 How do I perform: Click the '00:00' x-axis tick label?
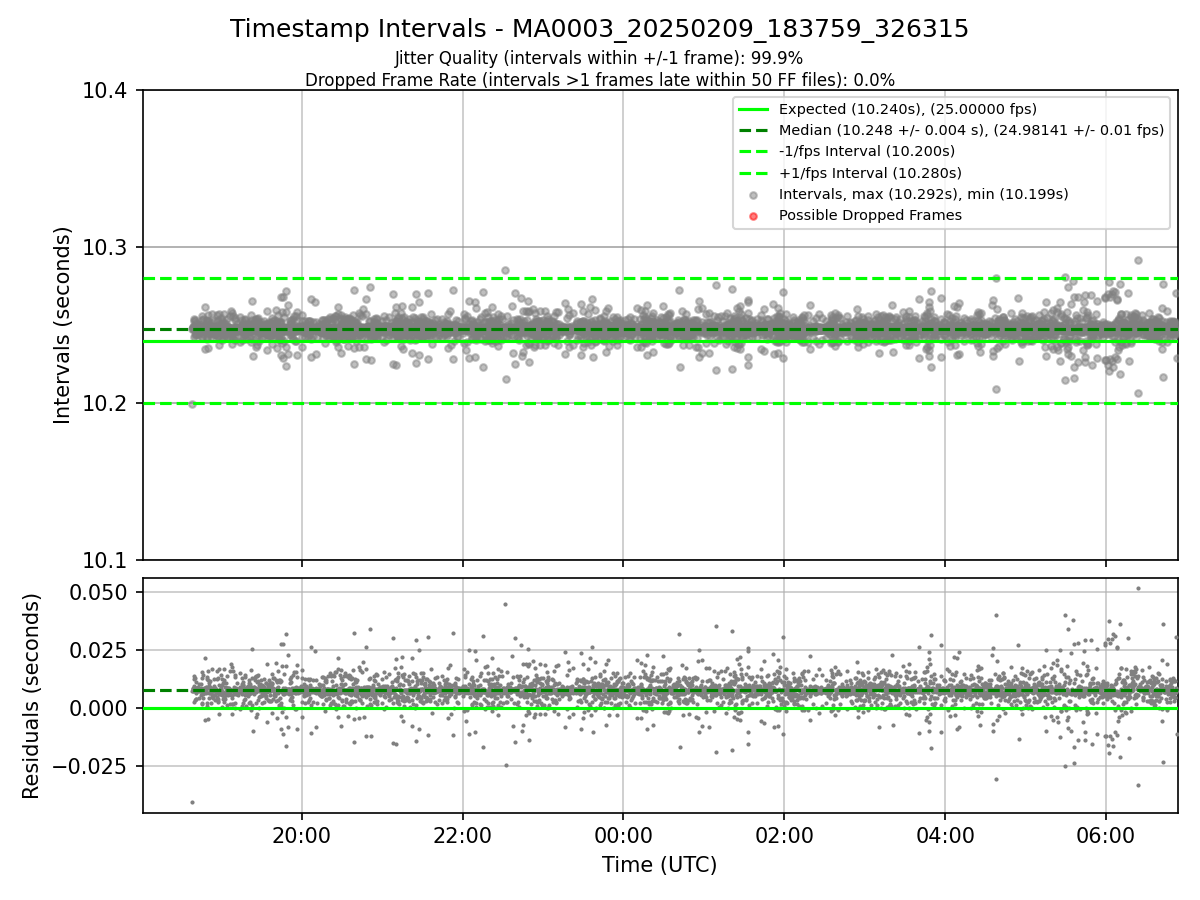coord(623,835)
